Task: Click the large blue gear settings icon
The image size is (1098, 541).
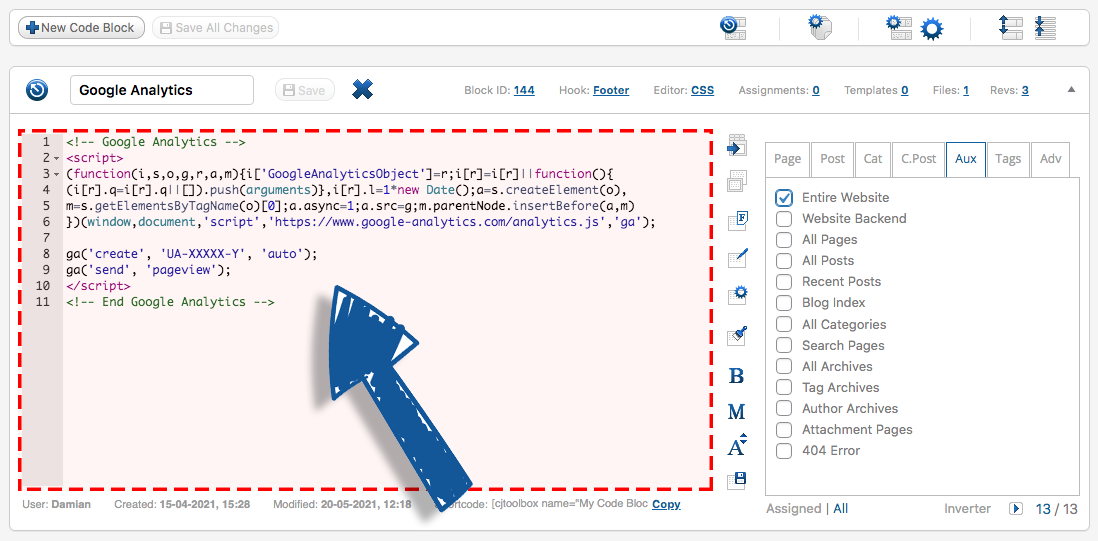Action: (x=932, y=28)
